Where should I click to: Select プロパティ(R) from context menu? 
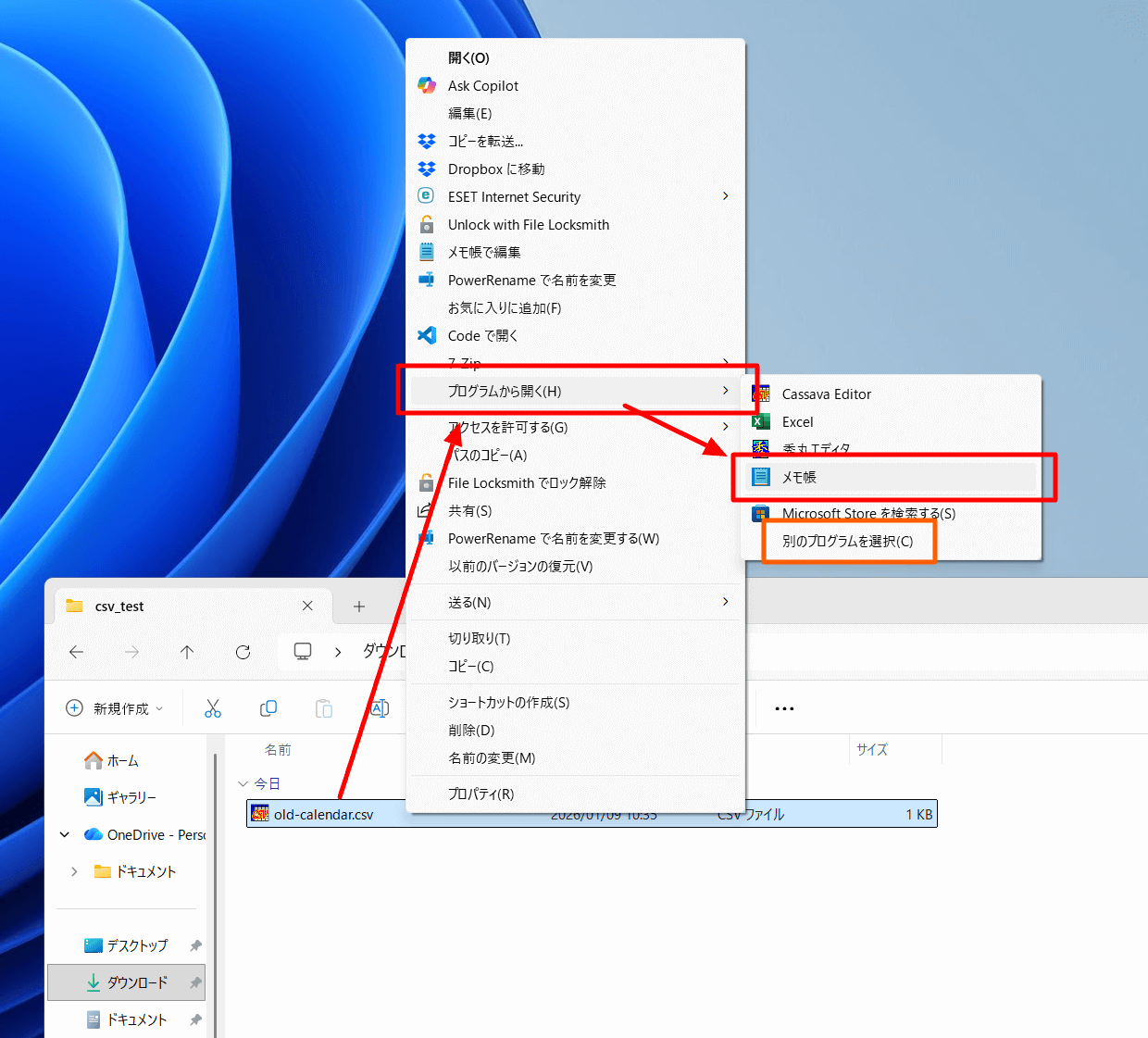click(x=480, y=794)
